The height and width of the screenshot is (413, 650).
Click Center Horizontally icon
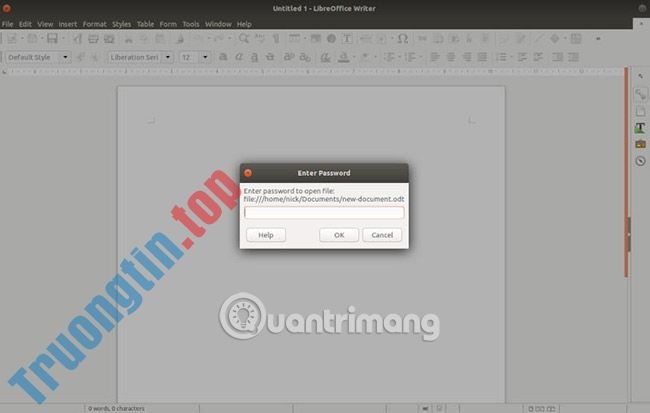[451, 57]
